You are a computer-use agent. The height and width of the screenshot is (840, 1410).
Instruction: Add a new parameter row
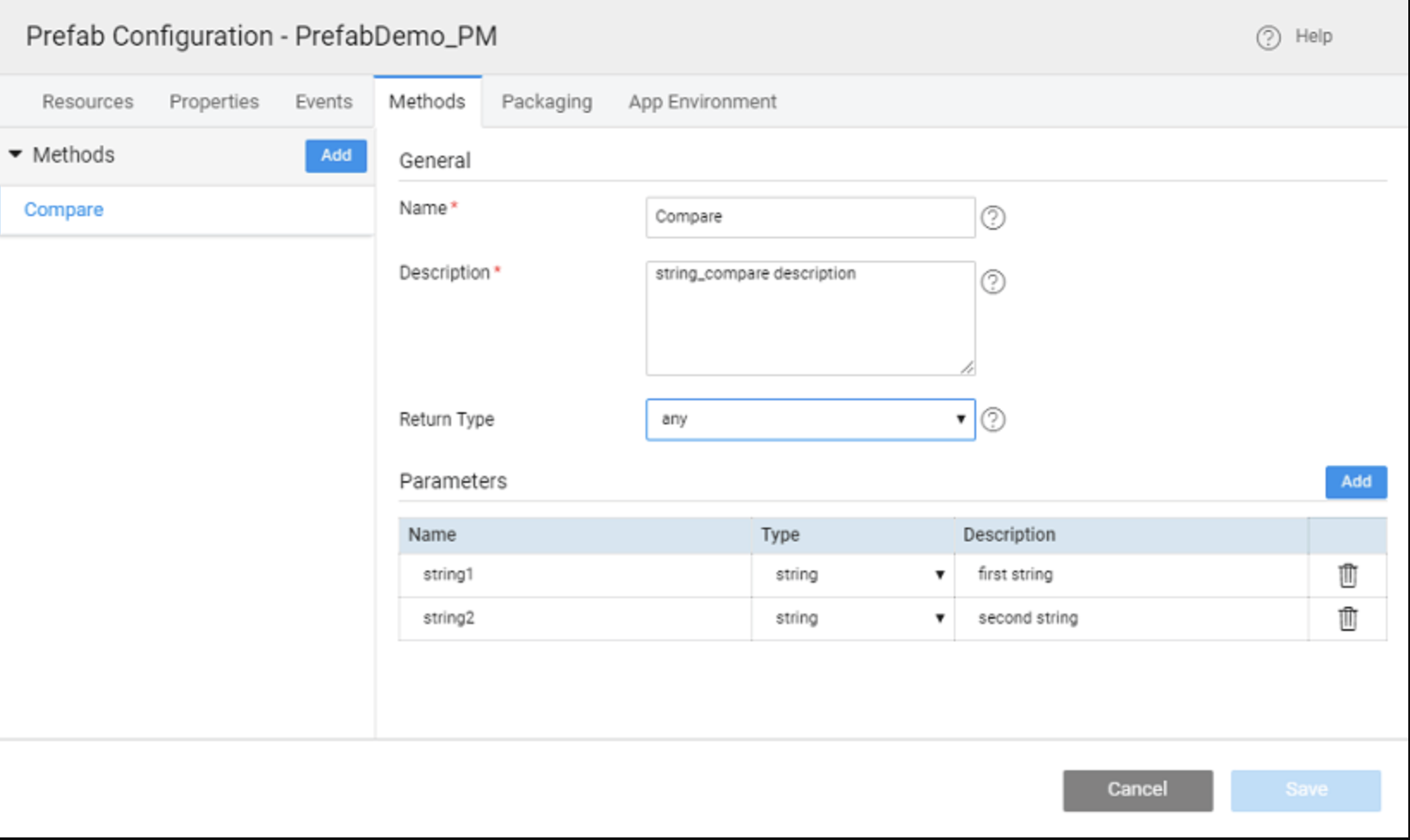click(1355, 482)
